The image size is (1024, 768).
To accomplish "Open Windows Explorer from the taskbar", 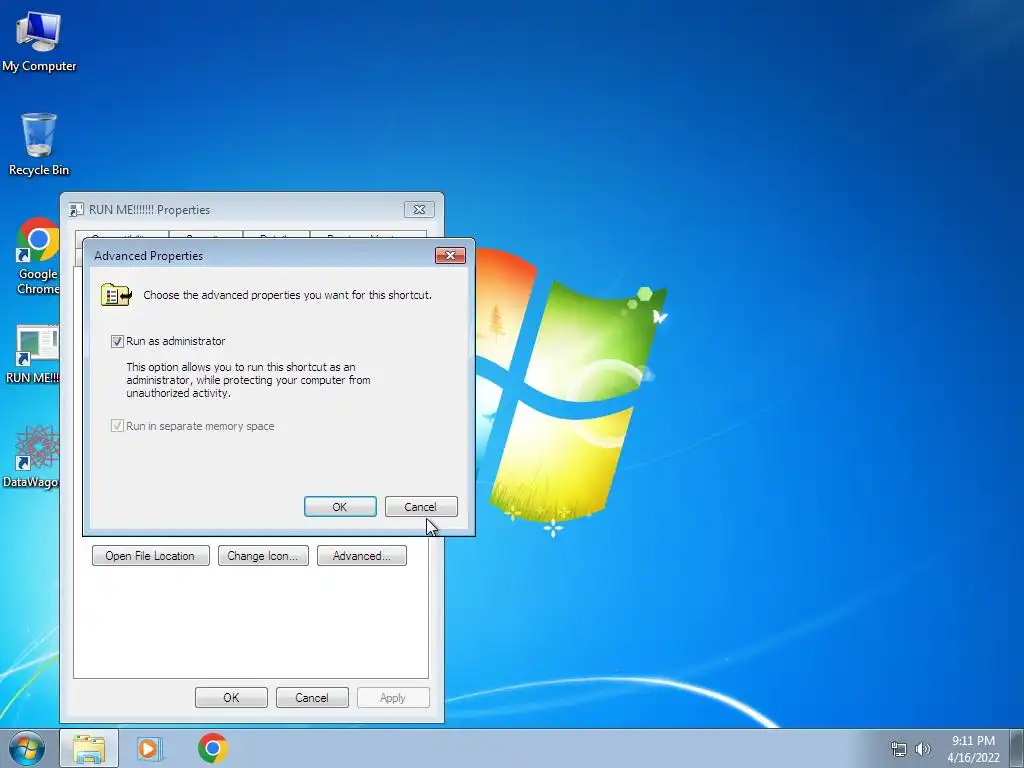I will tap(89, 748).
